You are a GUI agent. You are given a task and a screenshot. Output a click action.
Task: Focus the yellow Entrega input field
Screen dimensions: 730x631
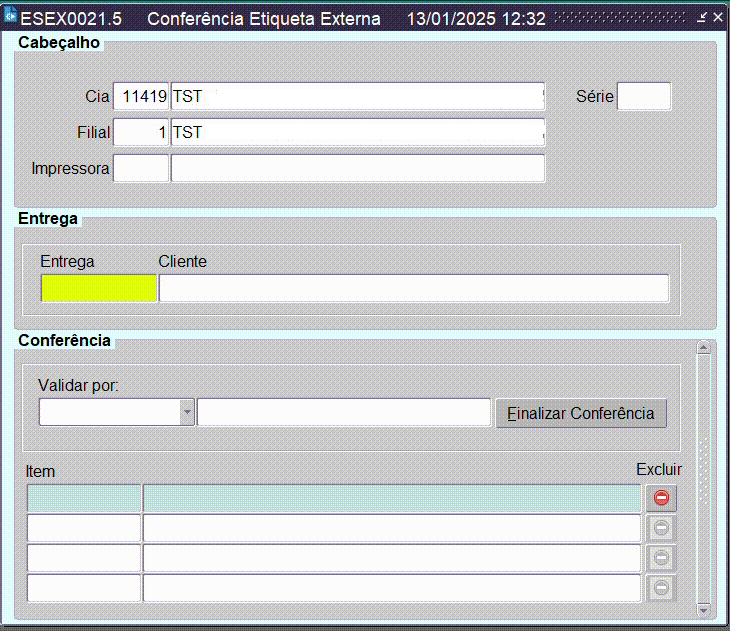[x=98, y=288]
